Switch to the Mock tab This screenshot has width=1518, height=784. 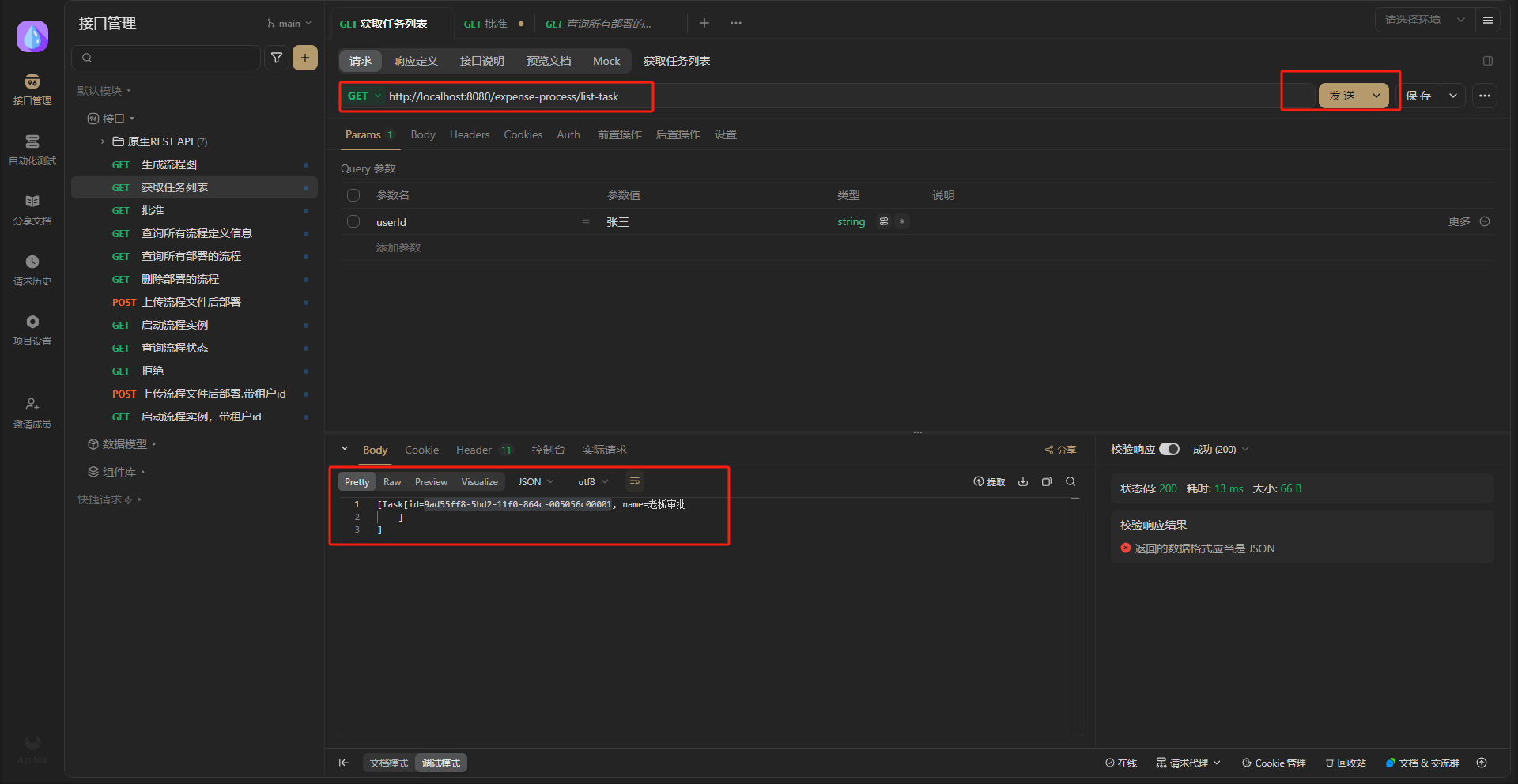click(x=606, y=61)
